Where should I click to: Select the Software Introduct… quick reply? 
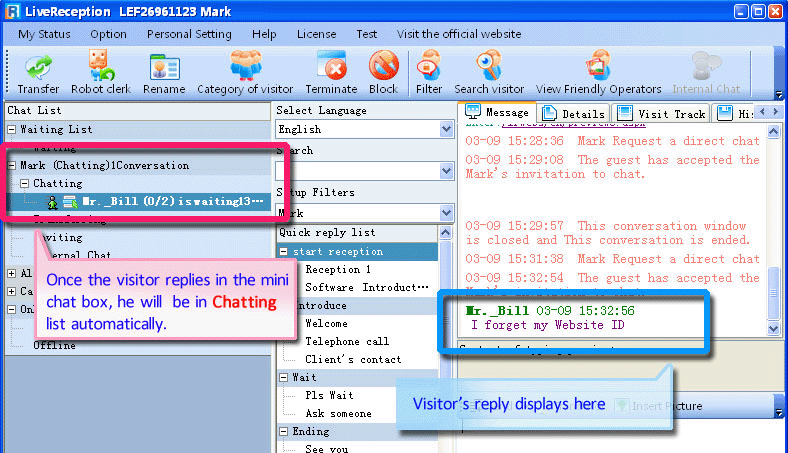(366, 288)
